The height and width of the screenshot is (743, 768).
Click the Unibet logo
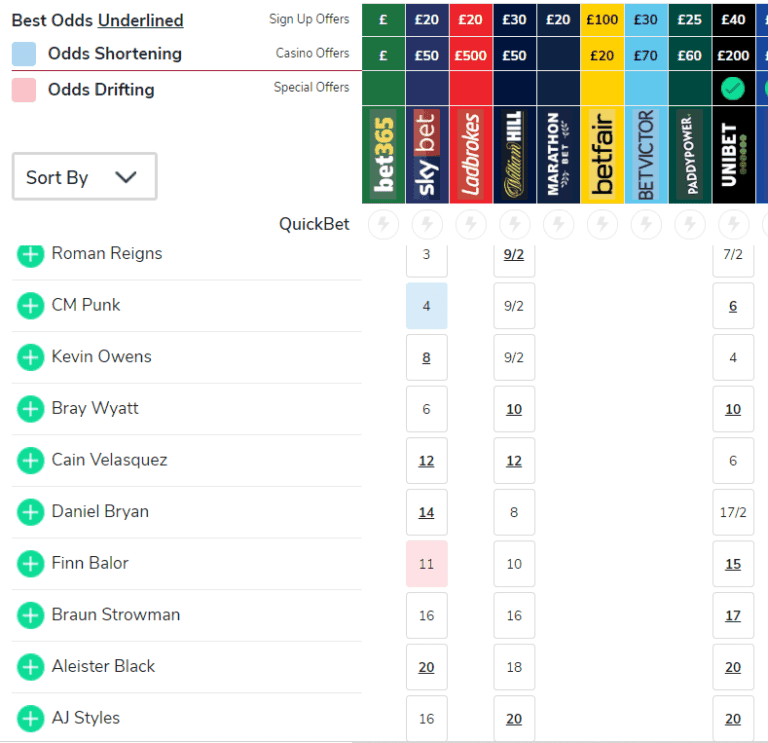733,155
